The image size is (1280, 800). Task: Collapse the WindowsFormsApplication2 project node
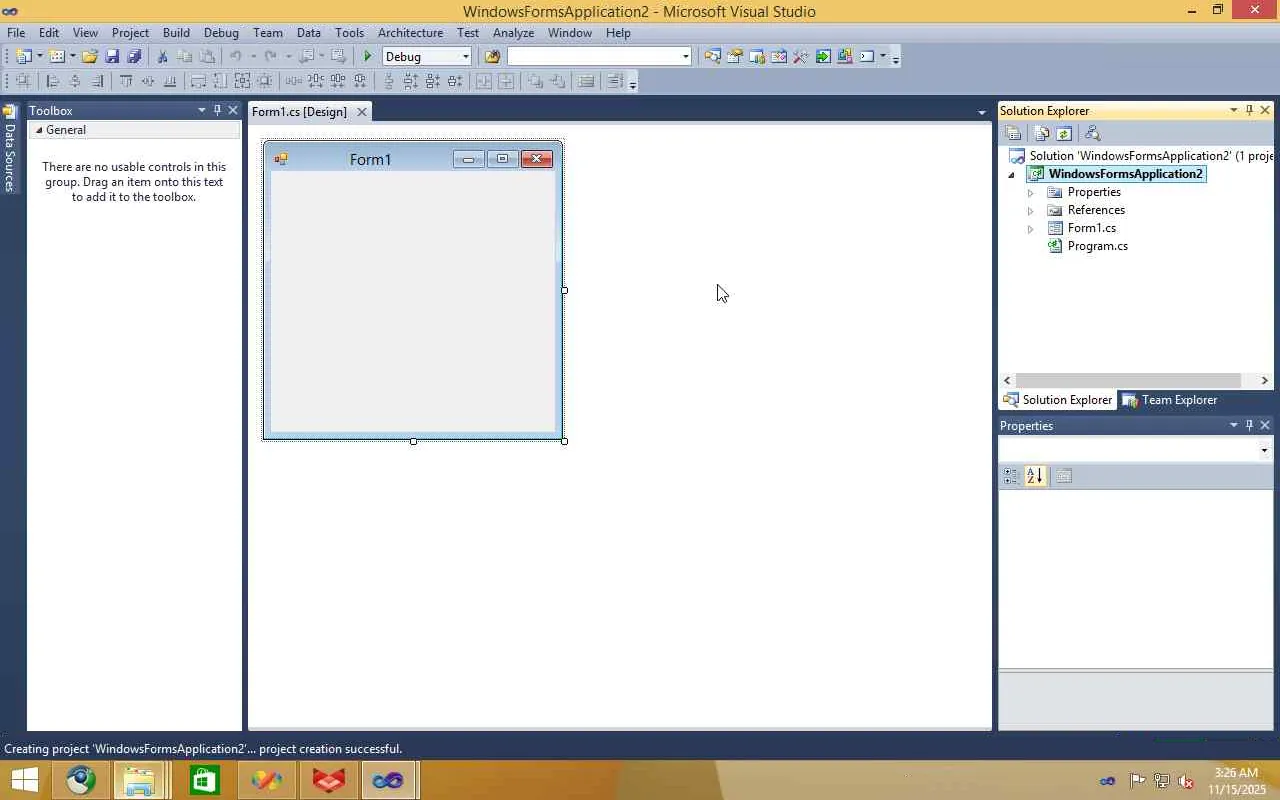pyautogui.click(x=1011, y=174)
